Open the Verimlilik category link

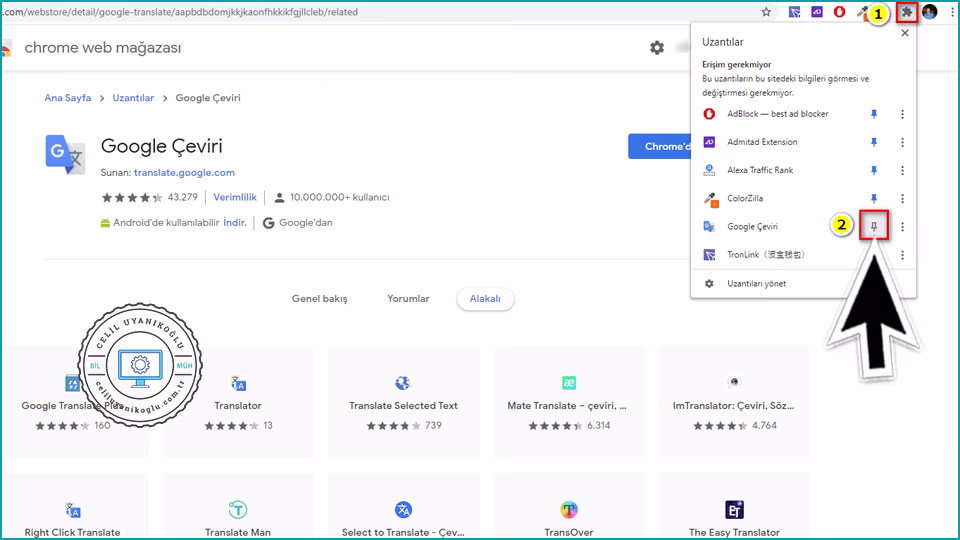click(235, 197)
